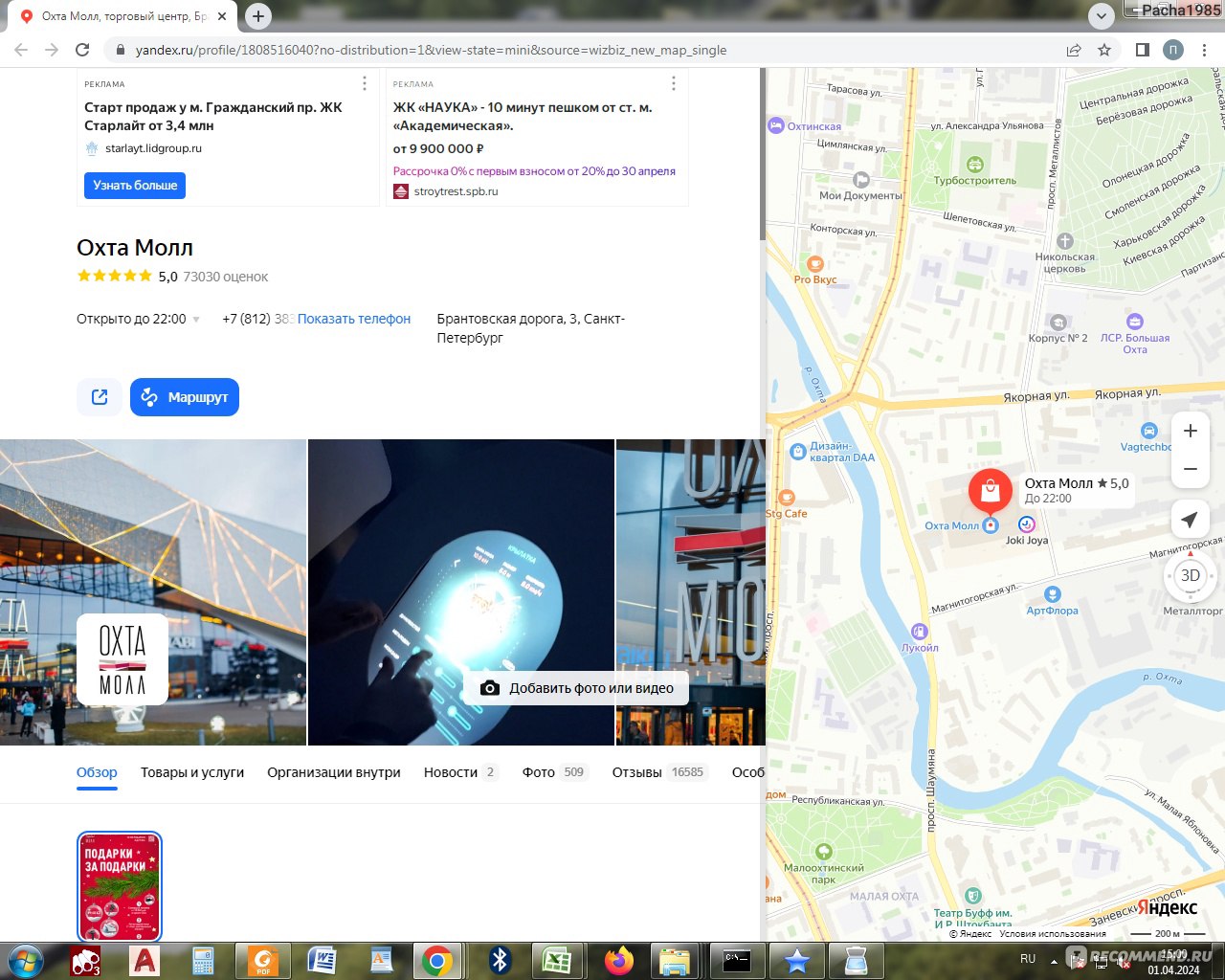
Task: Open the Chrome profile avatar П
Action: [x=1173, y=50]
